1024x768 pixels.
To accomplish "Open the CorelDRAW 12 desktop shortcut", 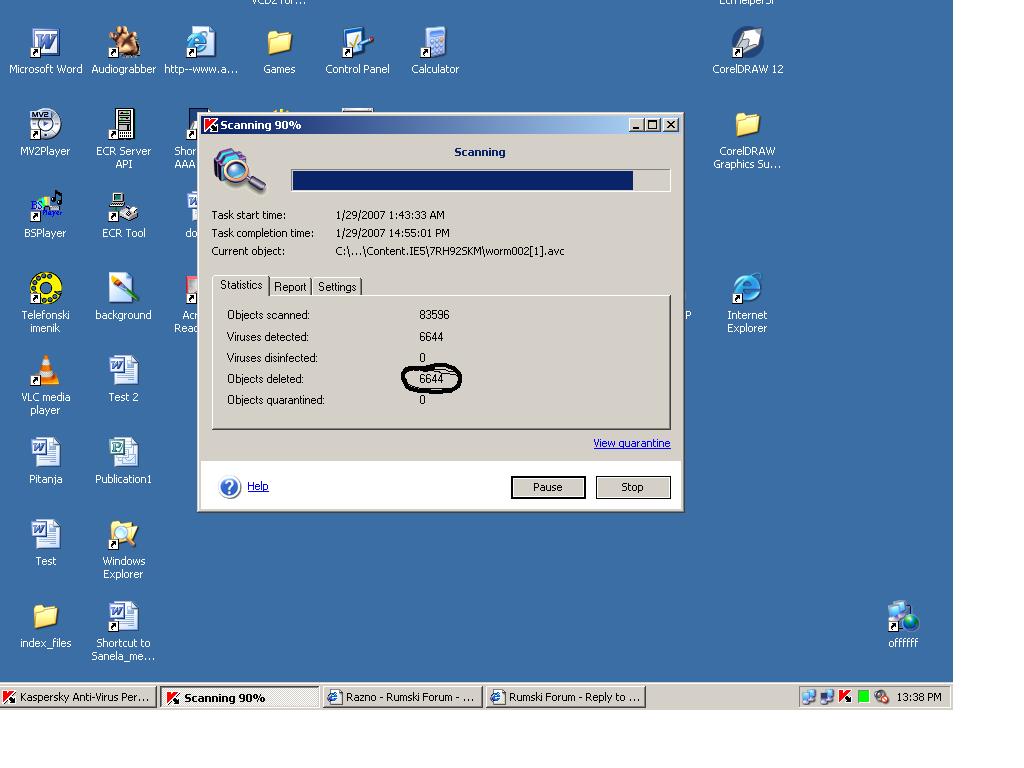I will tap(747, 44).
